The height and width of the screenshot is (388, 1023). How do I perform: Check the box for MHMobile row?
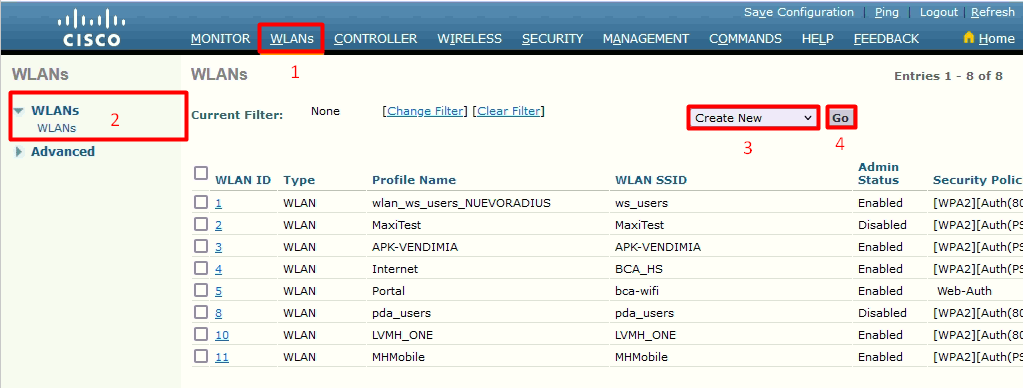(201, 356)
